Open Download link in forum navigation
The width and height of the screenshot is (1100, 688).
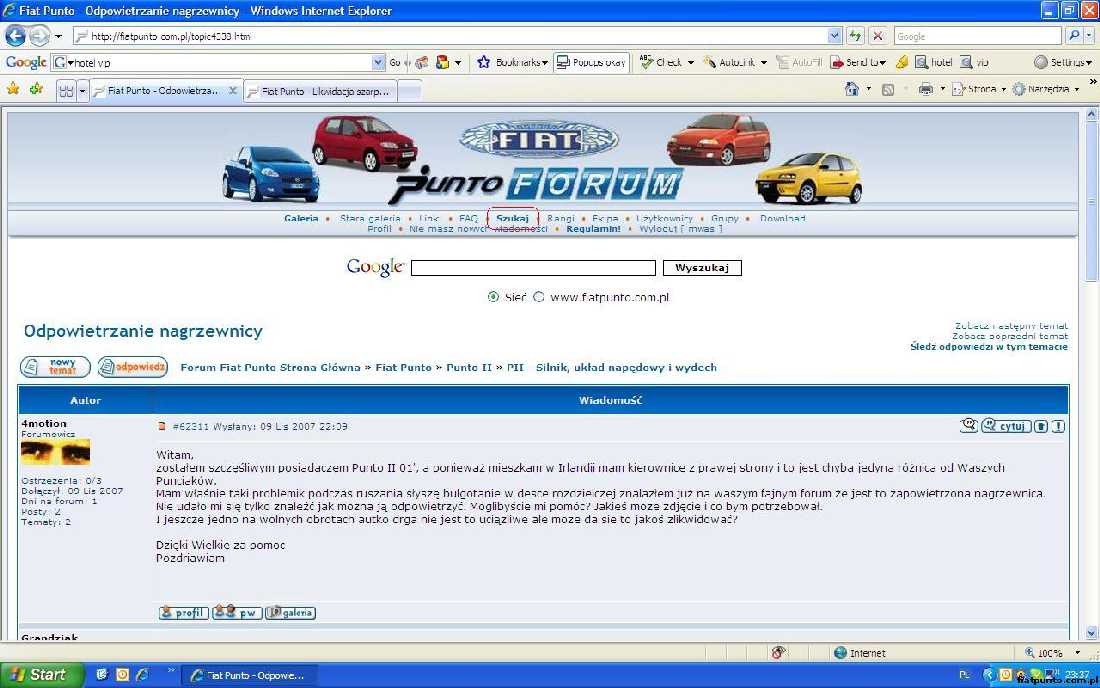[x=782, y=218]
